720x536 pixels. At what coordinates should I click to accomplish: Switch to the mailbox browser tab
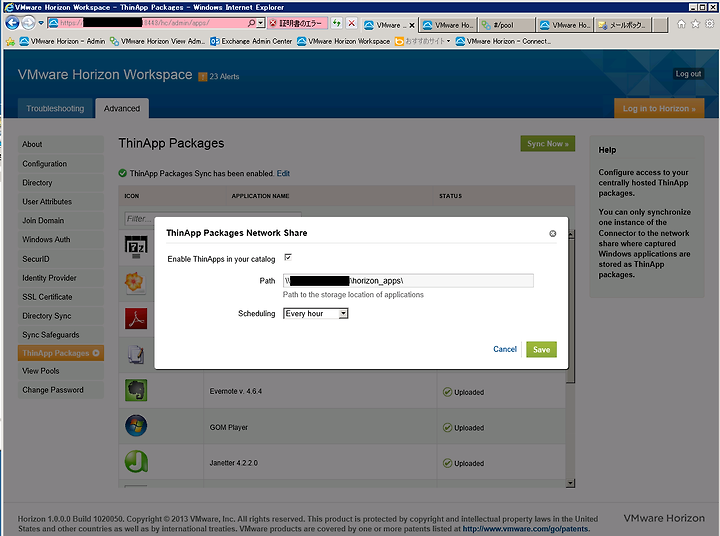624,25
